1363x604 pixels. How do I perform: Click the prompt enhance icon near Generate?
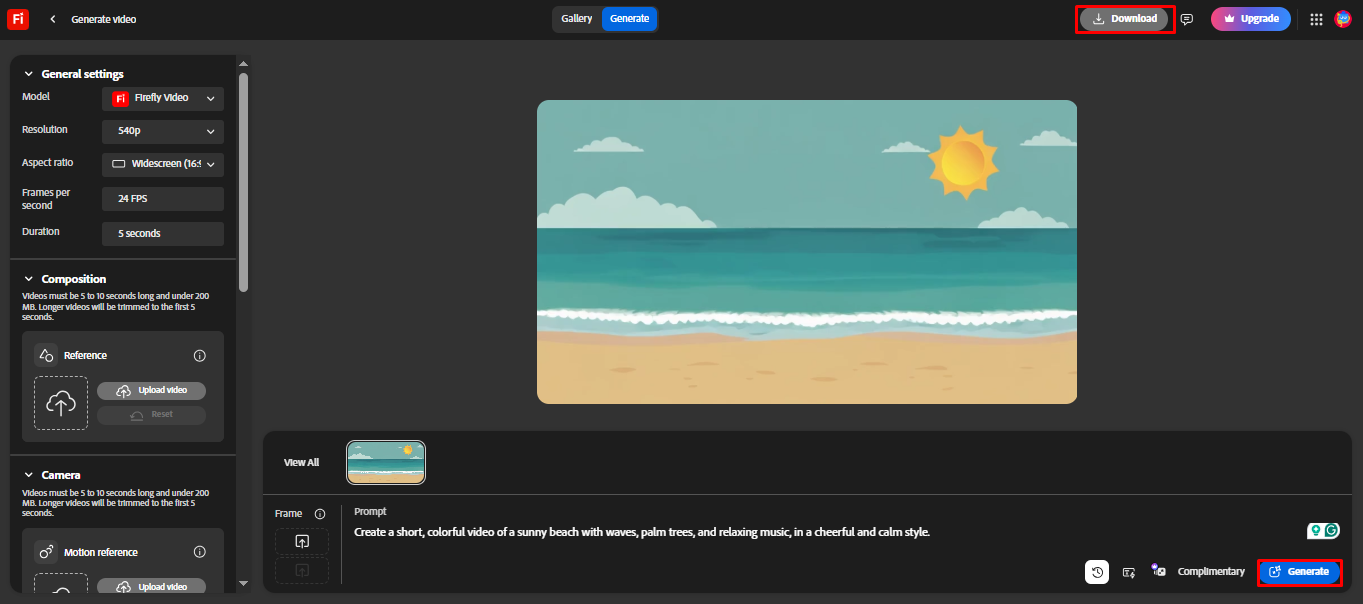(x=1128, y=571)
